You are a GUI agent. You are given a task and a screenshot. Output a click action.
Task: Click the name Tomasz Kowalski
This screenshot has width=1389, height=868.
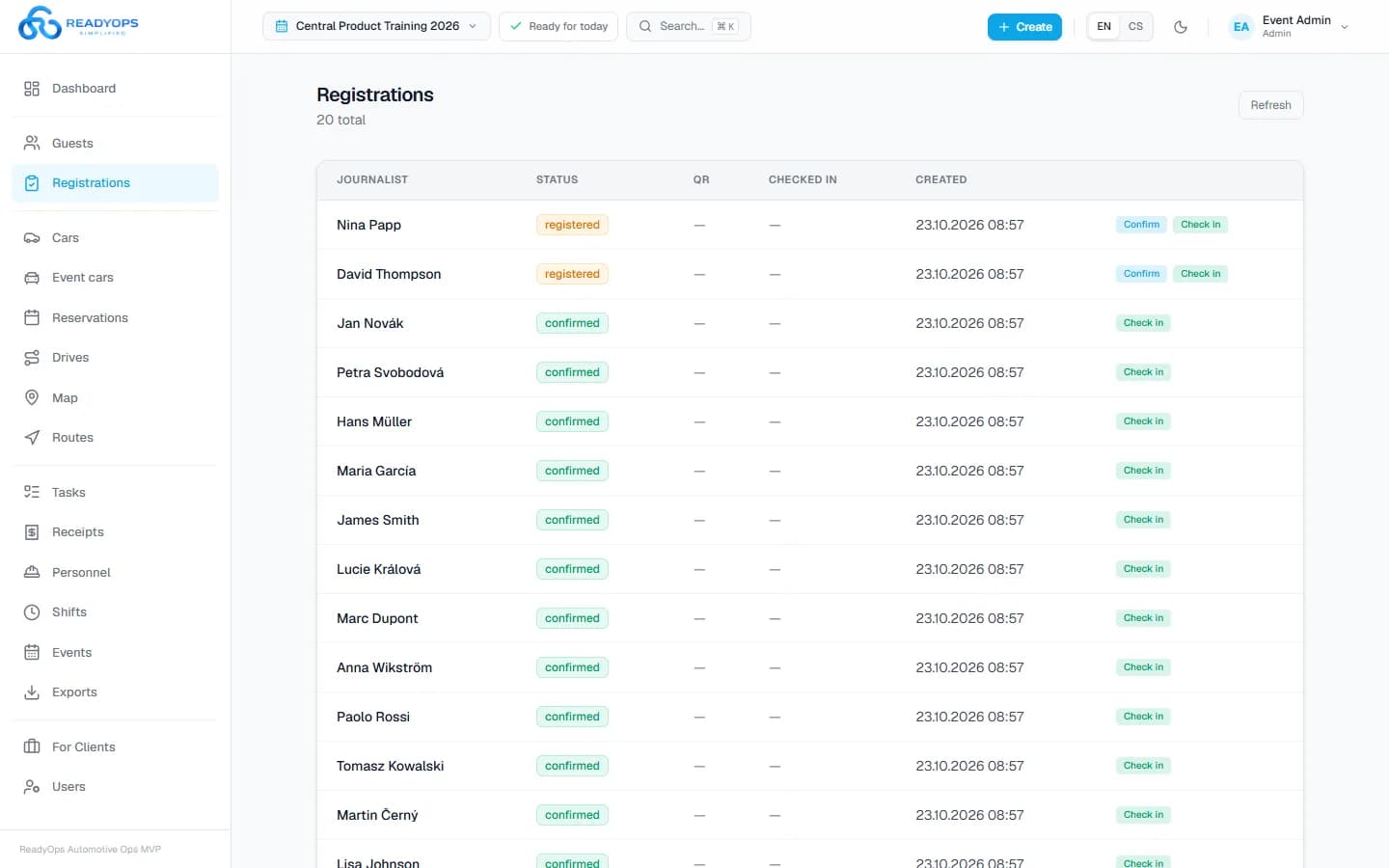391,766
